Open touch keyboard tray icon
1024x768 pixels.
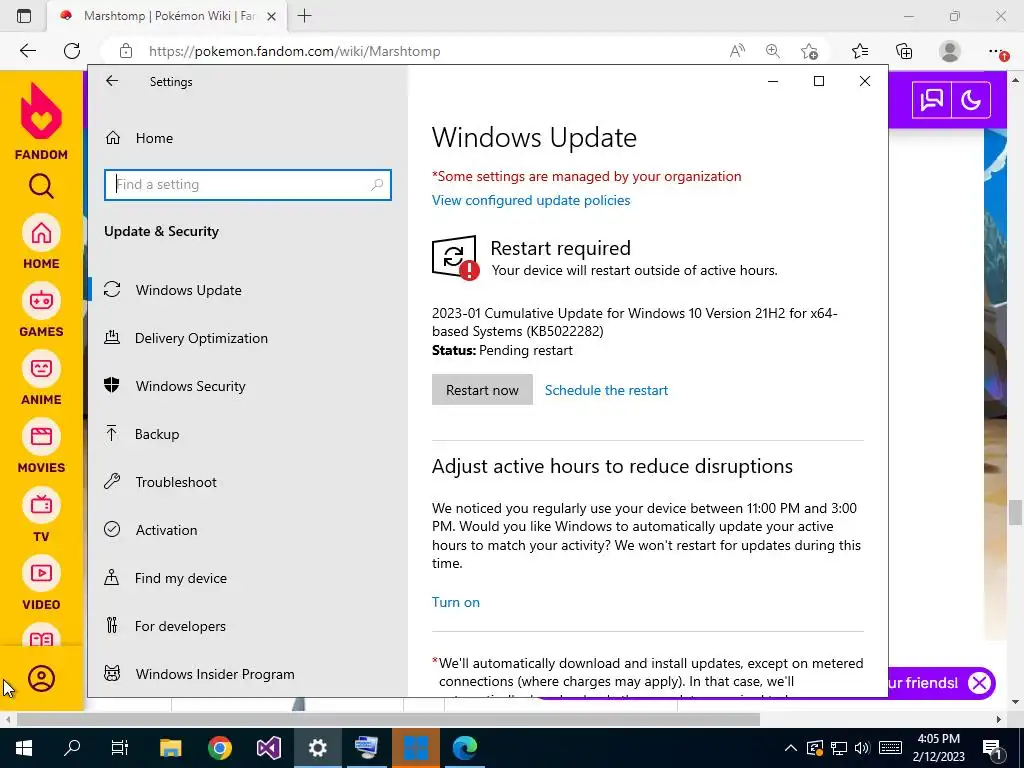pyautogui.click(x=890, y=748)
